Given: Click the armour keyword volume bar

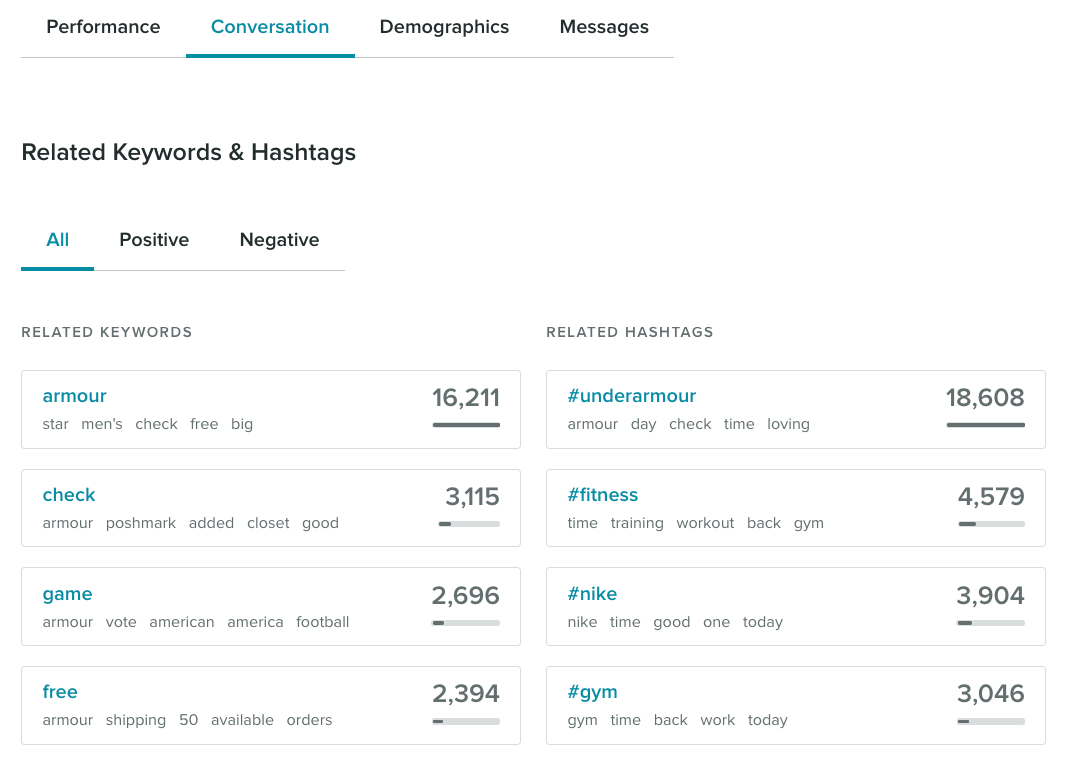Looking at the screenshot, I should point(466,425).
